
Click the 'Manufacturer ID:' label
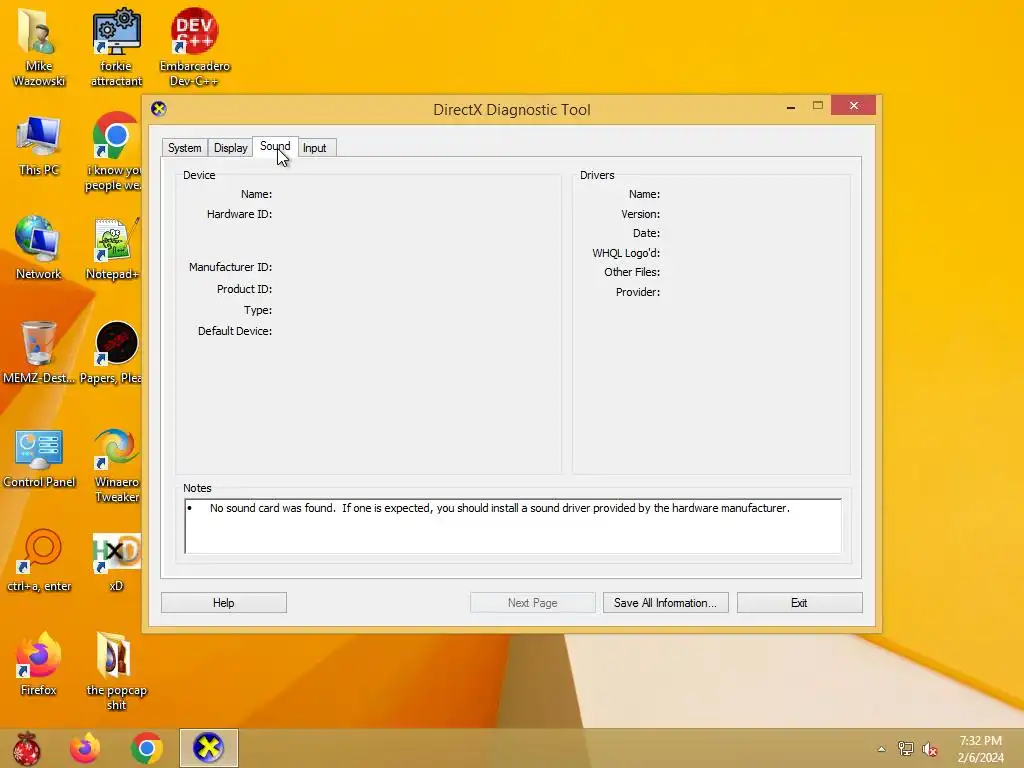(230, 267)
